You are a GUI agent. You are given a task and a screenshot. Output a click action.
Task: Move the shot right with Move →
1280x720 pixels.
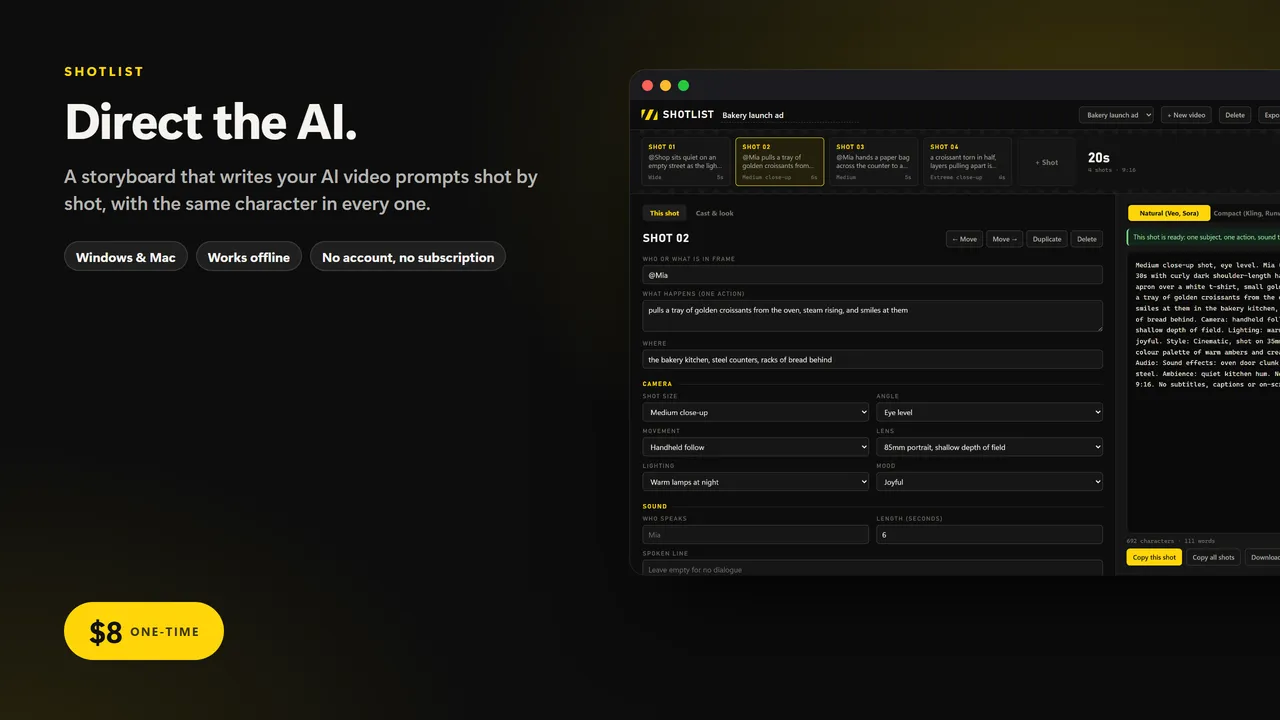pyautogui.click(x=1005, y=239)
